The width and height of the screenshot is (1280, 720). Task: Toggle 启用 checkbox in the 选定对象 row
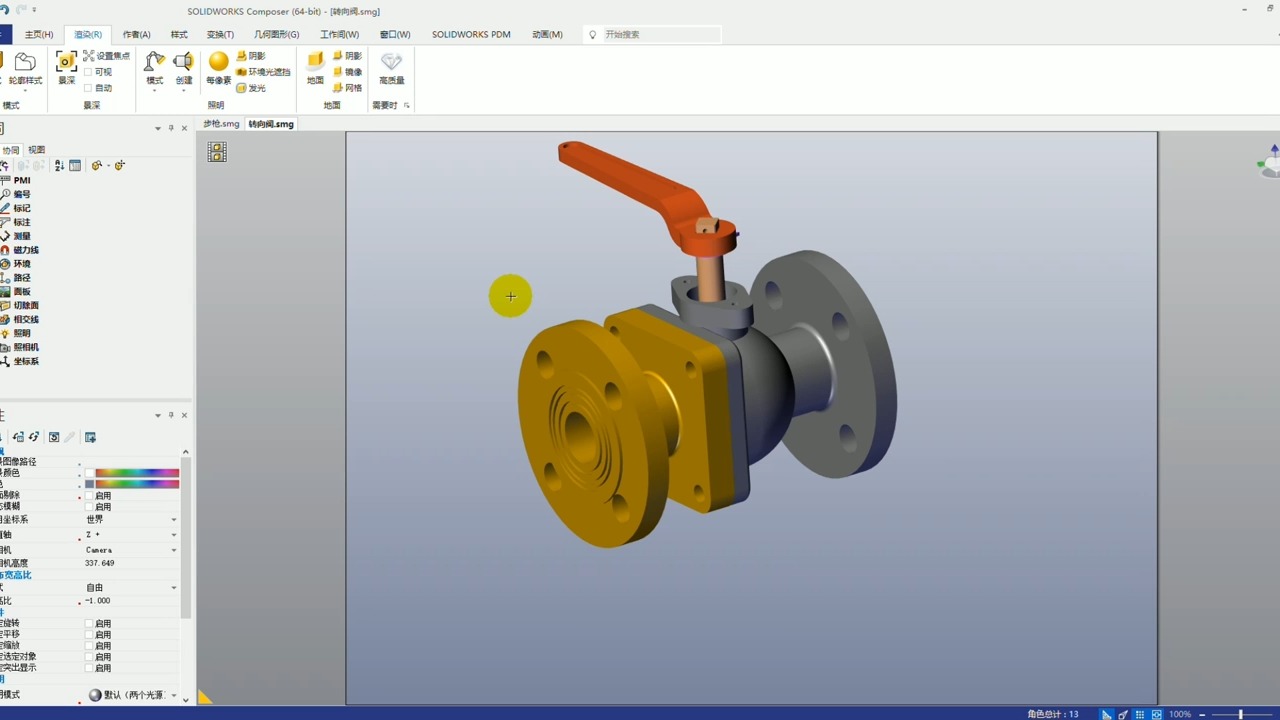coord(89,656)
